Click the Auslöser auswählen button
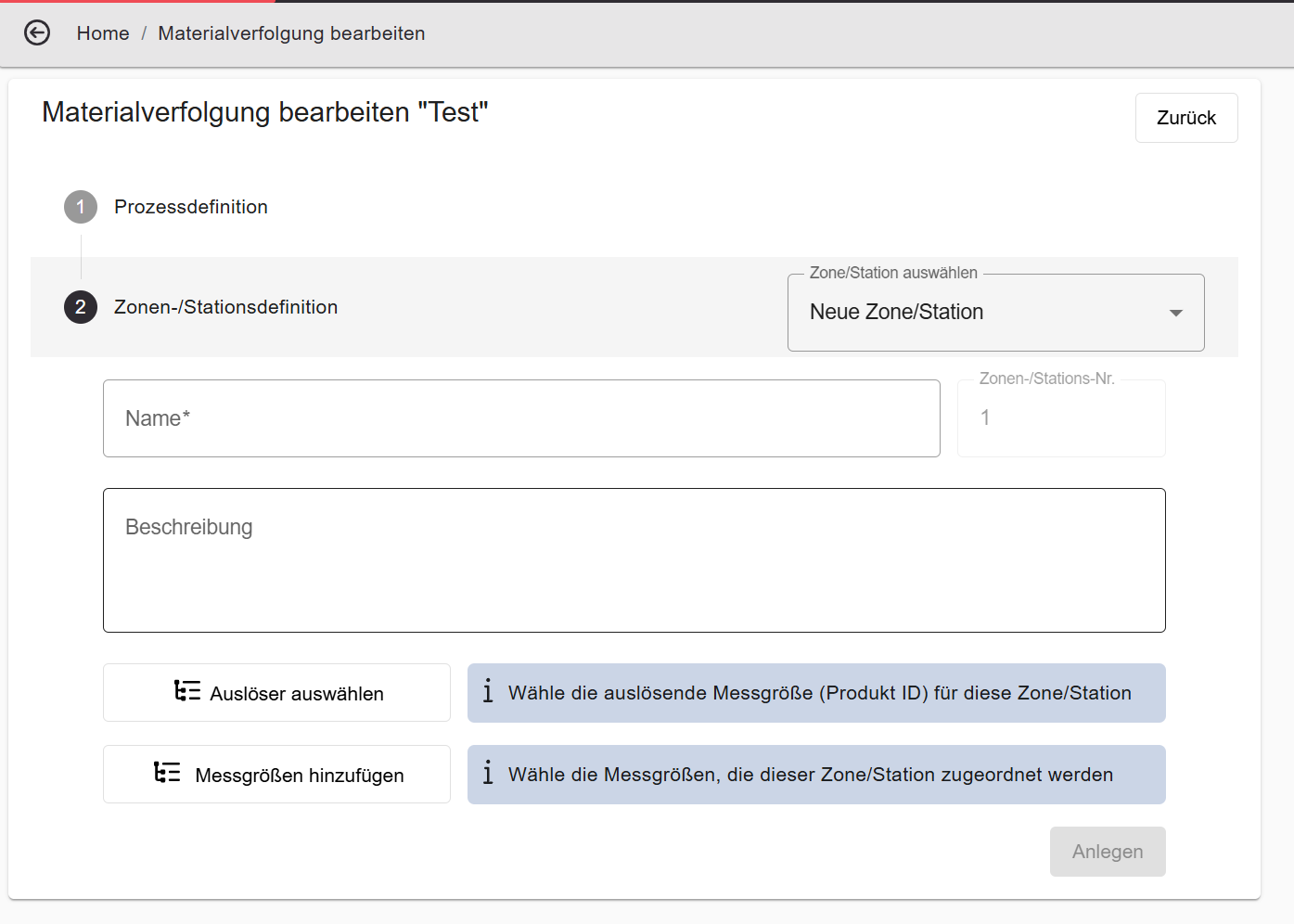Image resolution: width=1294 pixels, height=924 pixels. coord(276,693)
